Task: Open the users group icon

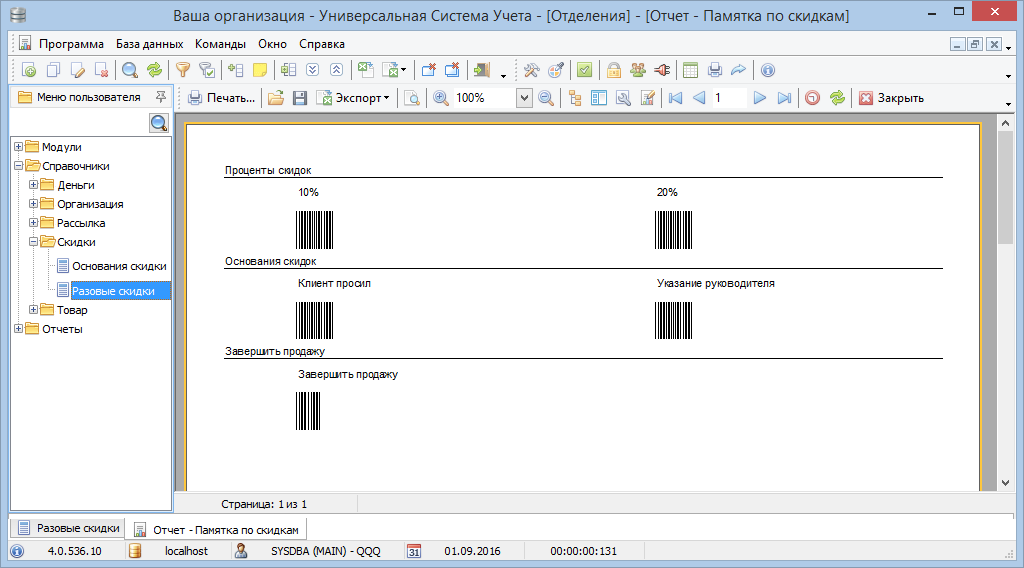Action: click(x=637, y=70)
